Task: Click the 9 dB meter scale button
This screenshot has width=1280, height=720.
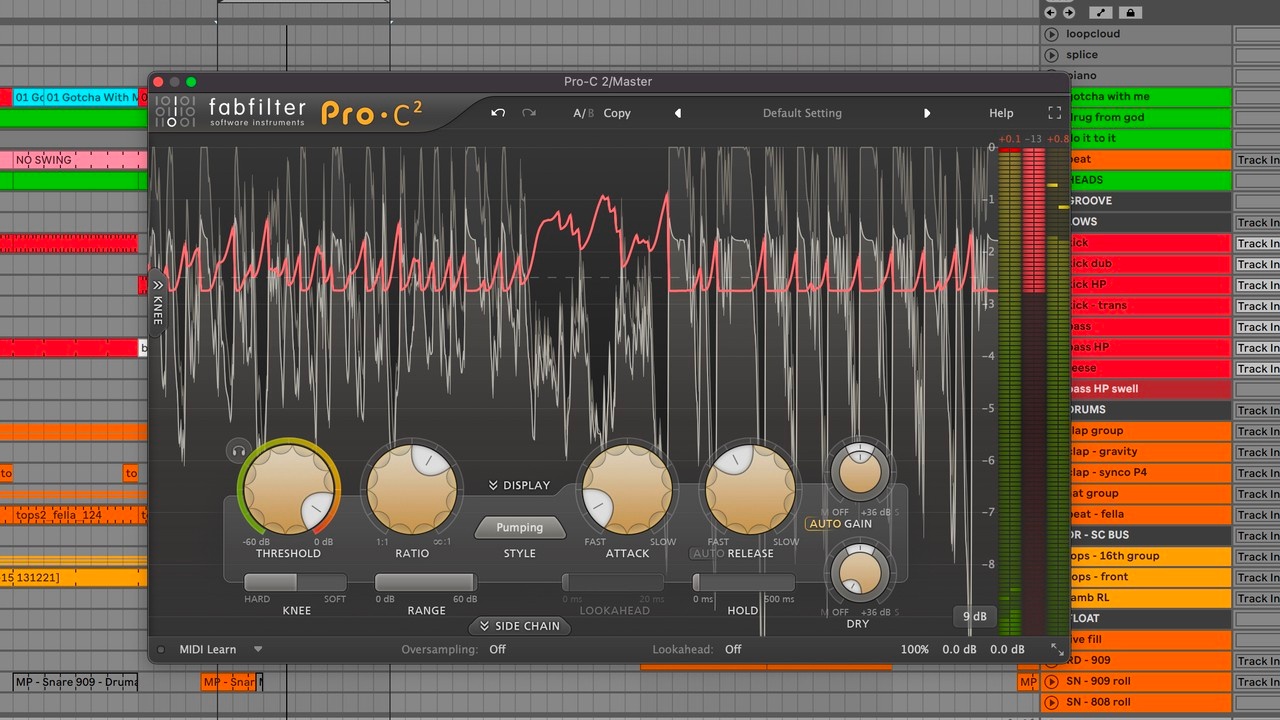Action: pos(974,616)
